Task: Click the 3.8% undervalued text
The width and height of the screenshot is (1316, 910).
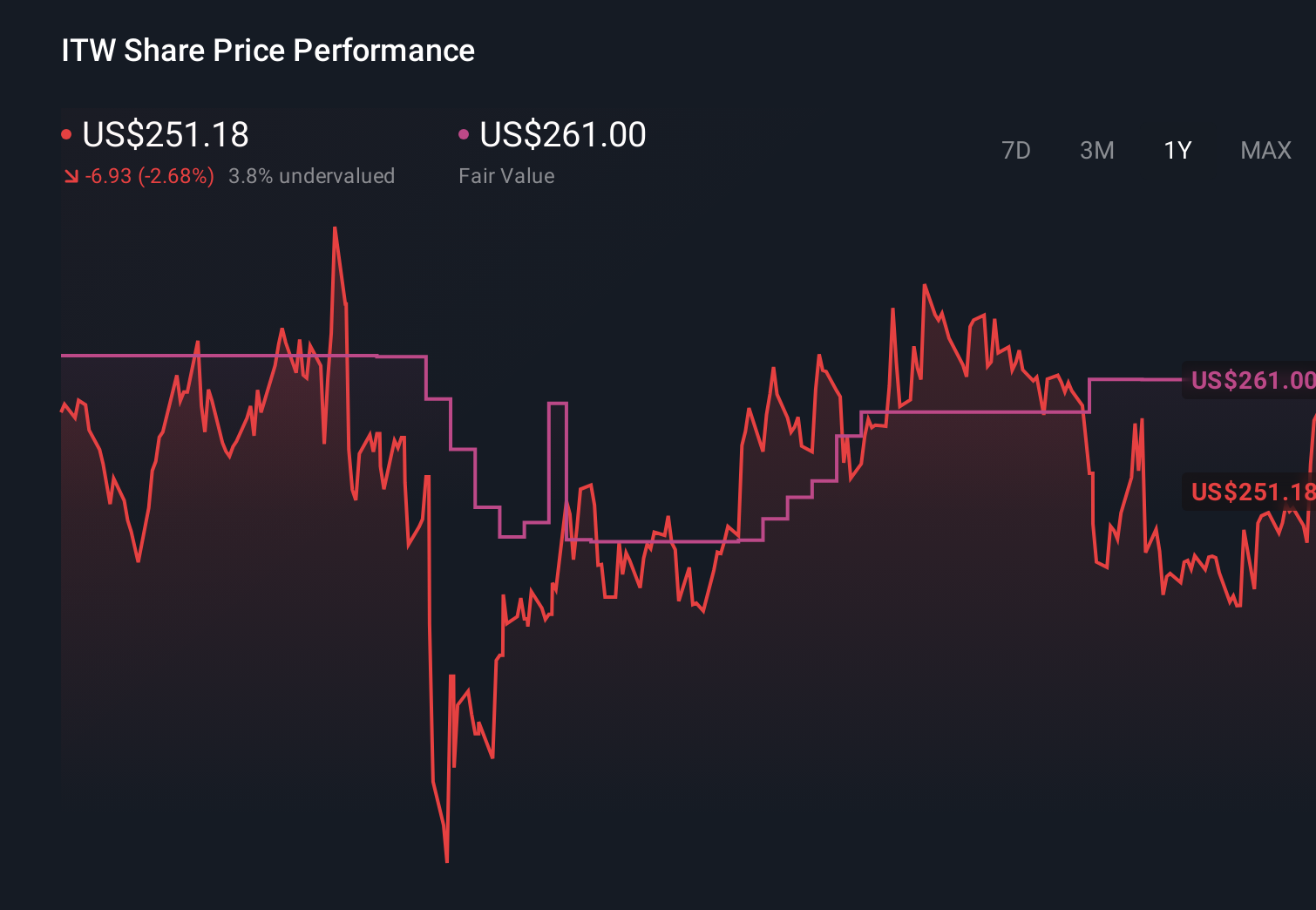Action: (x=312, y=175)
